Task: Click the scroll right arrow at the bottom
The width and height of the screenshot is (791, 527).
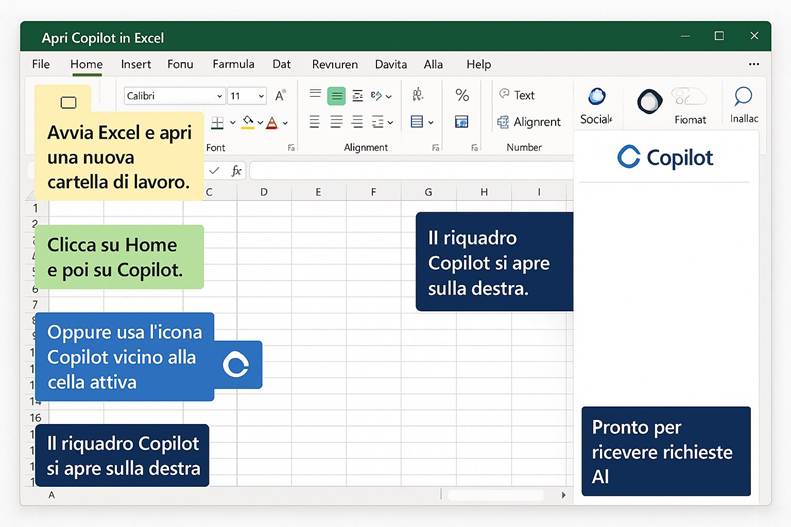Action: pyautogui.click(x=563, y=495)
